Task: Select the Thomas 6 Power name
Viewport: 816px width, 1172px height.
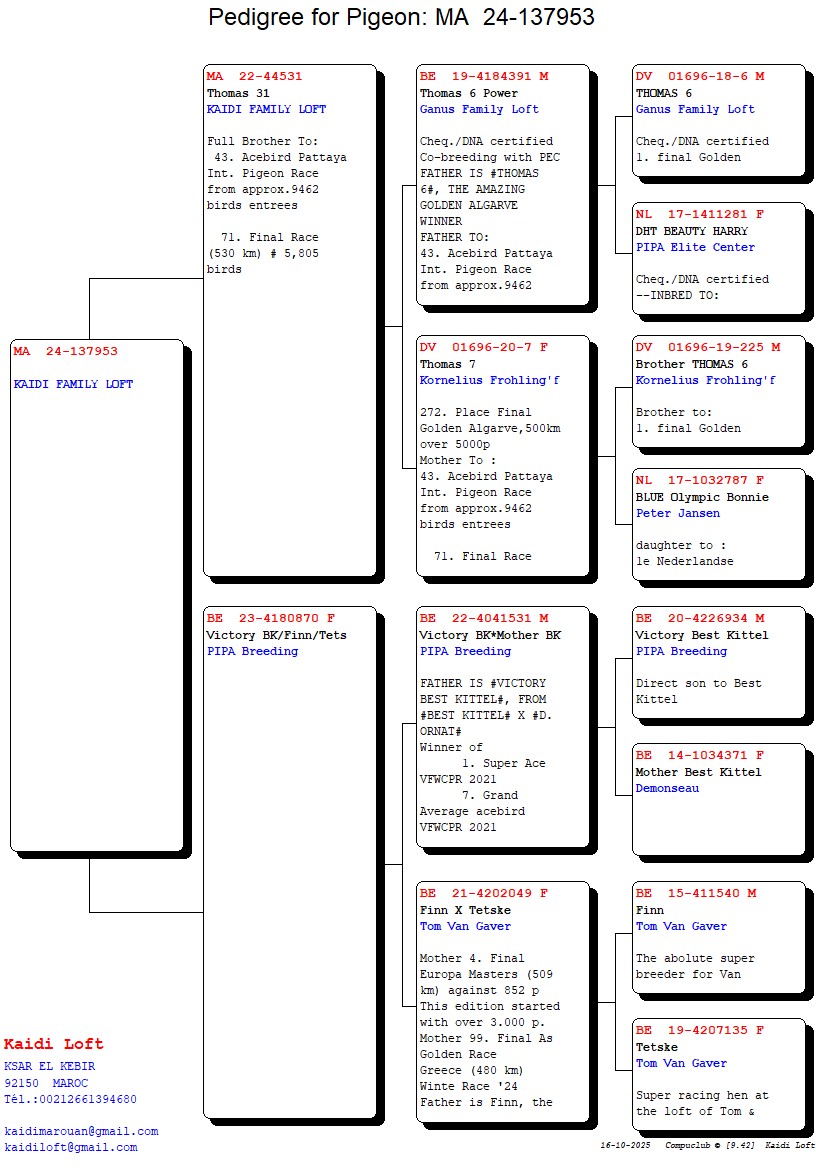Action: point(469,93)
